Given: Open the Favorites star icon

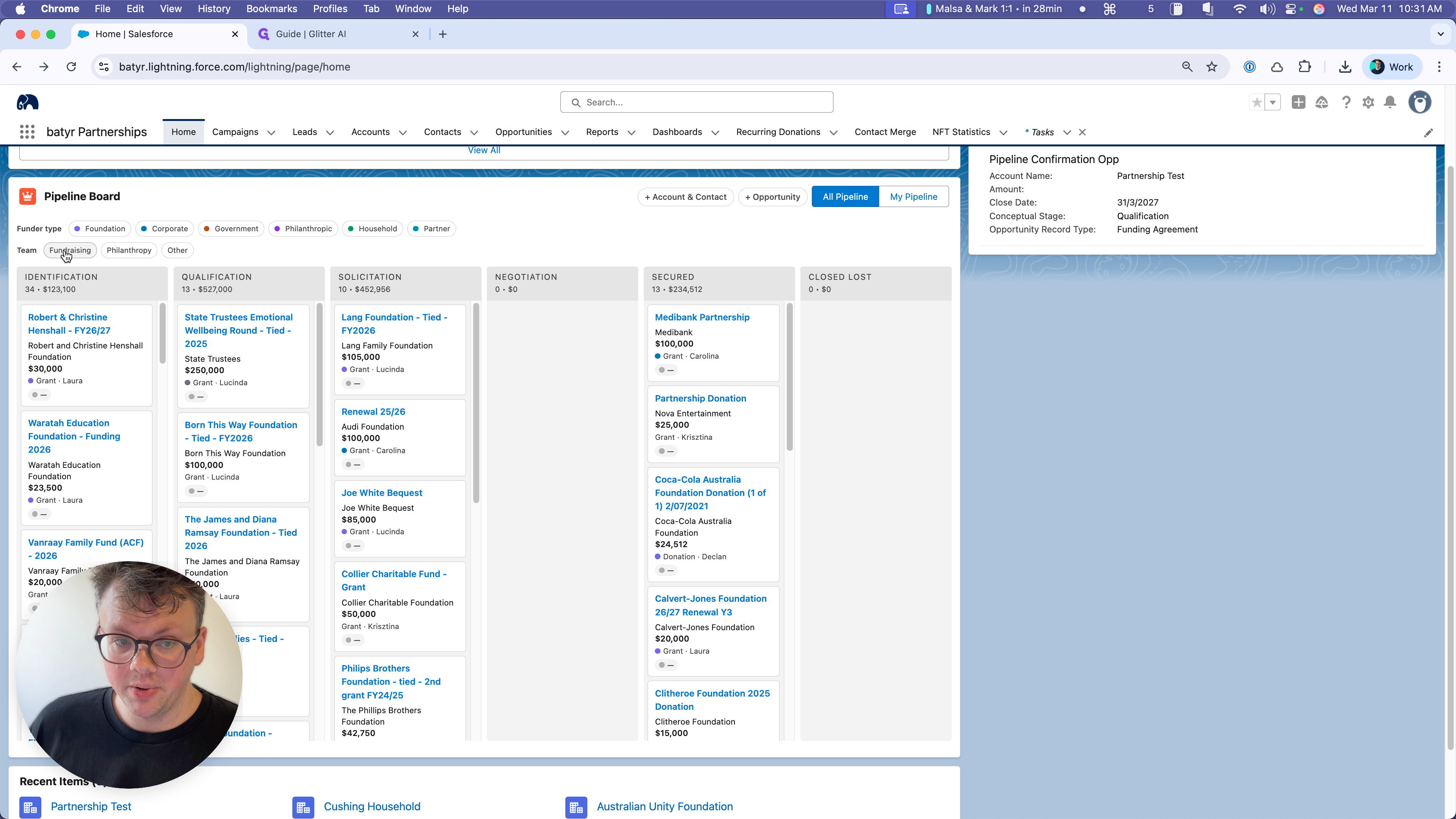Looking at the screenshot, I should [1257, 102].
